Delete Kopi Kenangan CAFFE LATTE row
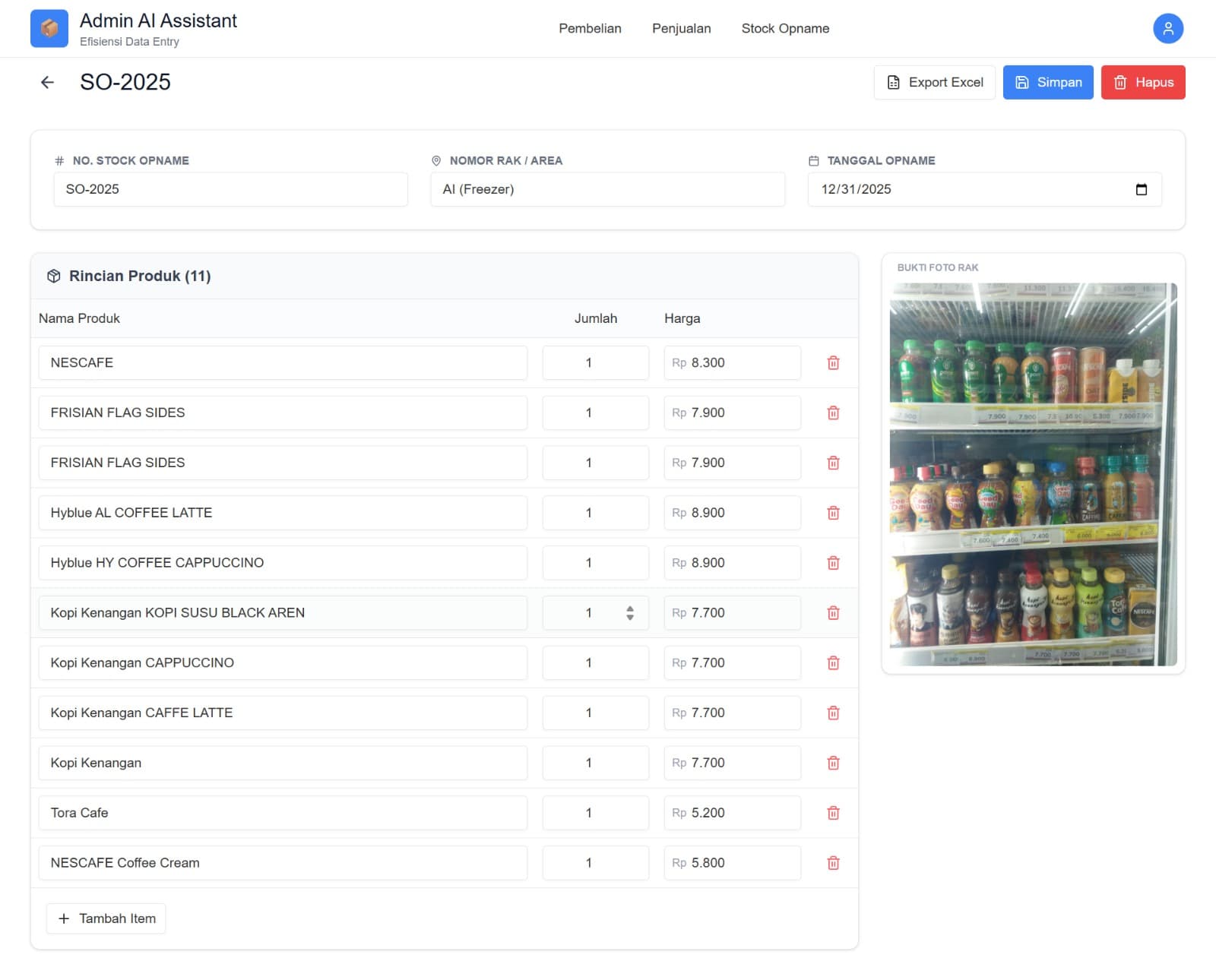 pos(833,713)
